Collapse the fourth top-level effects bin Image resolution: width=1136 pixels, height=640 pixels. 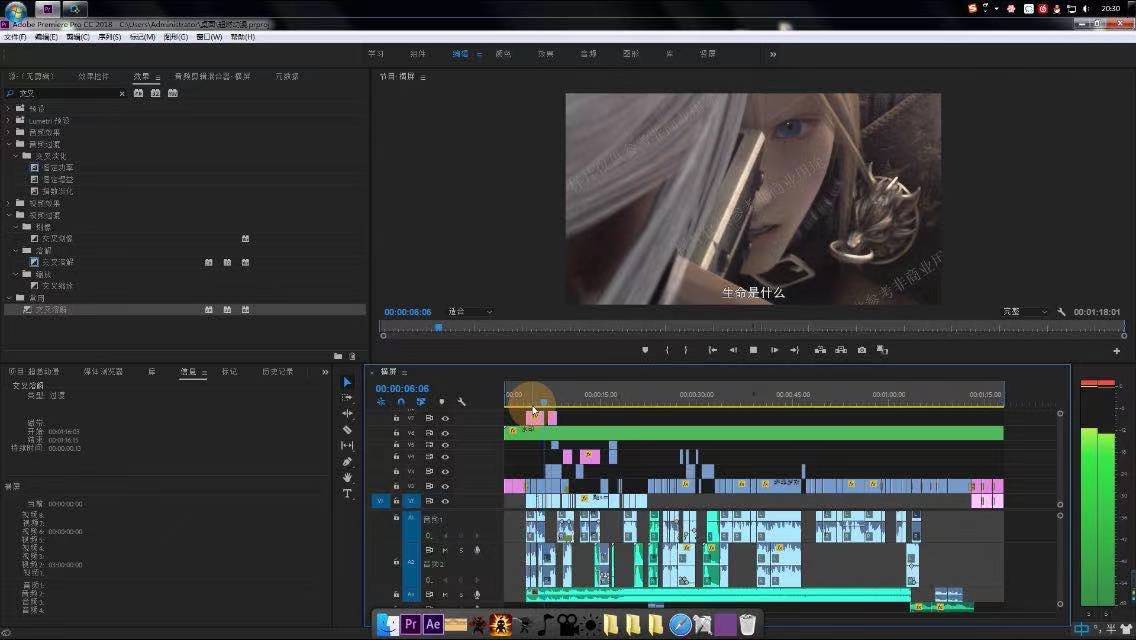click(9, 144)
